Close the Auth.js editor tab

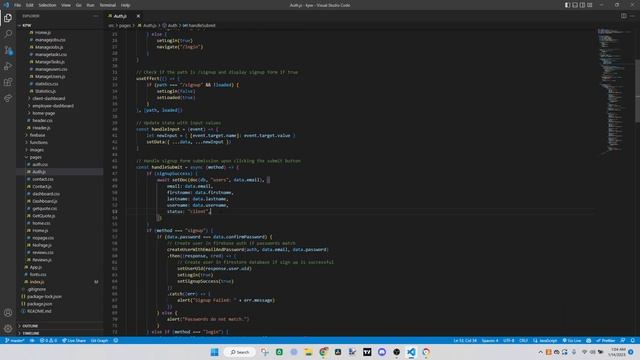click(138, 16)
